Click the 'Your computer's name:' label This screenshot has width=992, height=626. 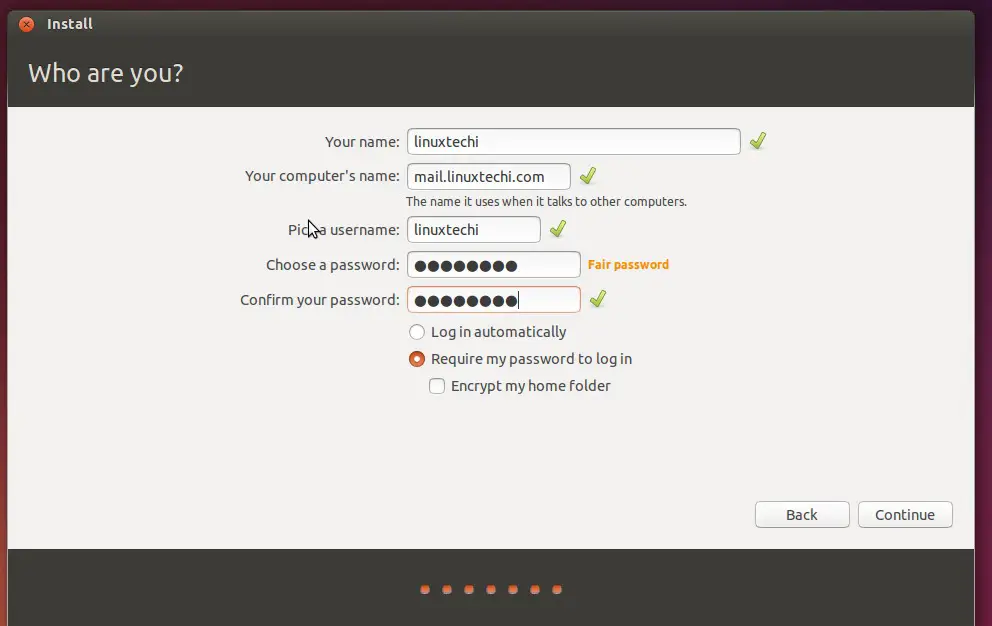click(322, 176)
